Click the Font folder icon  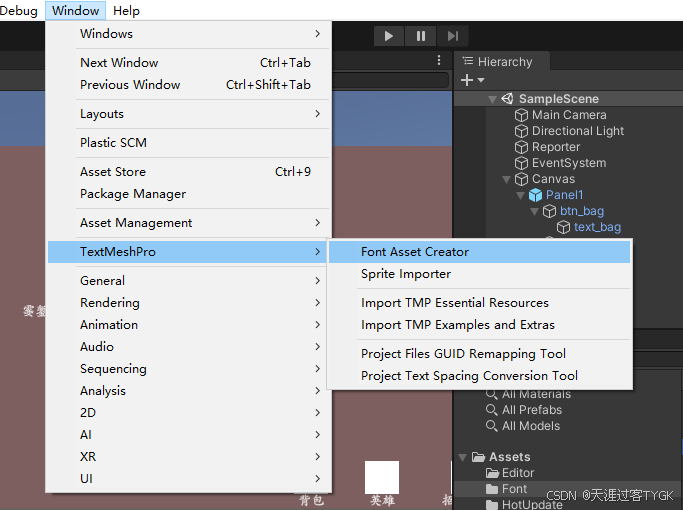click(492, 489)
